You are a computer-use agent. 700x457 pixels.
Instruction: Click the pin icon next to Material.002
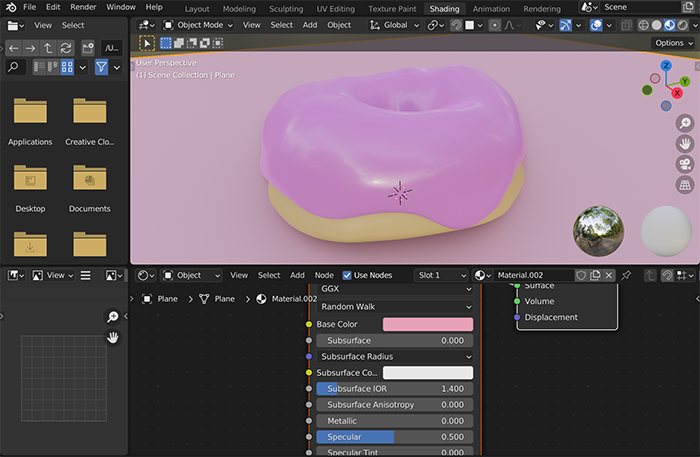(626, 275)
